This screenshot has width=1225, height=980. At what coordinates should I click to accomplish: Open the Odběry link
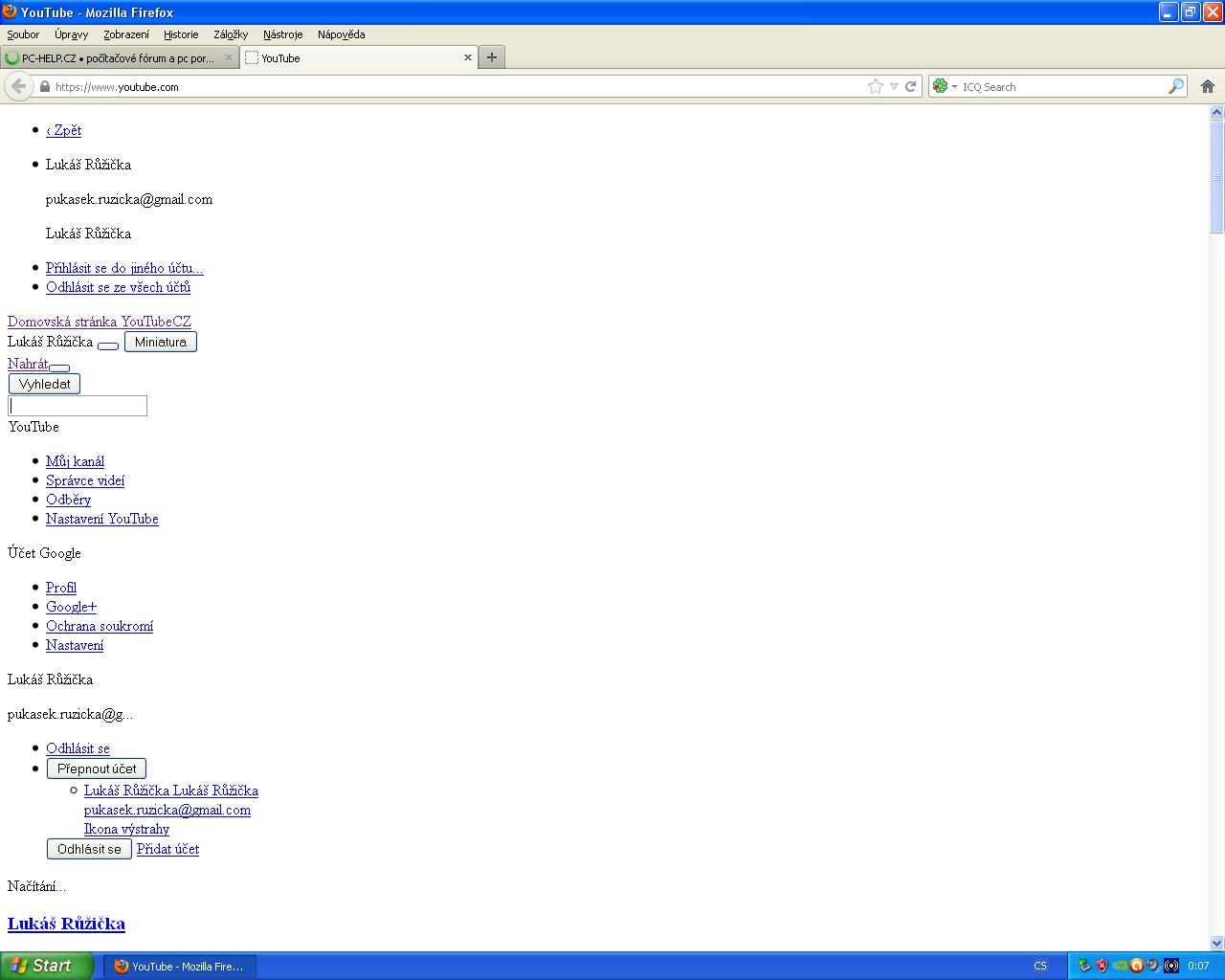pyautogui.click(x=68, y=500)
